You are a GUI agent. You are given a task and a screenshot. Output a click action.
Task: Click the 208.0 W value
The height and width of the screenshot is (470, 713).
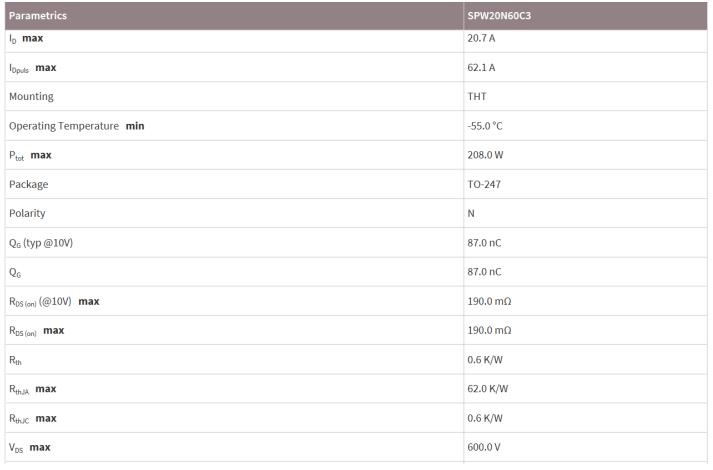pyautogui.click(x=484, y=155)
